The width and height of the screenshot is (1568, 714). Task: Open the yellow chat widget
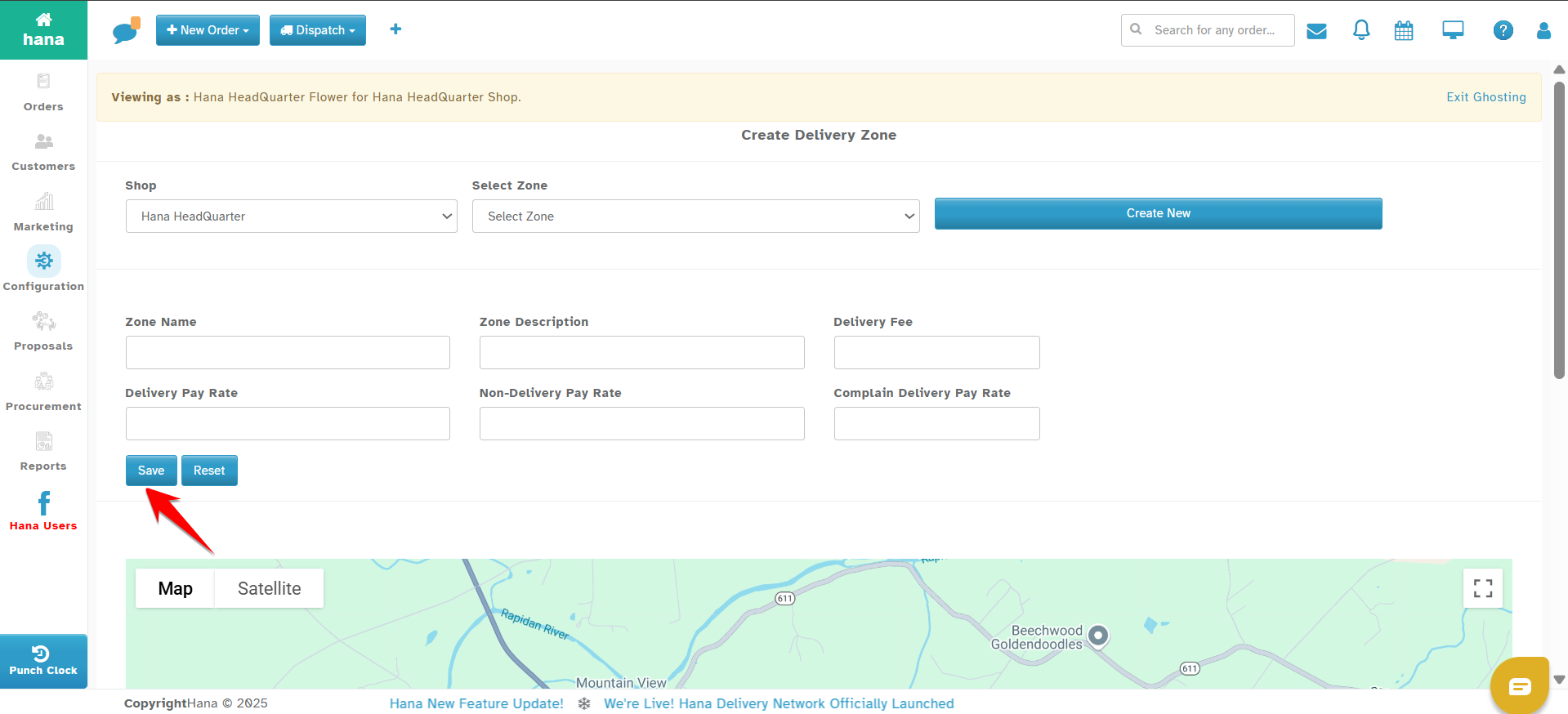click(1519, 685)
